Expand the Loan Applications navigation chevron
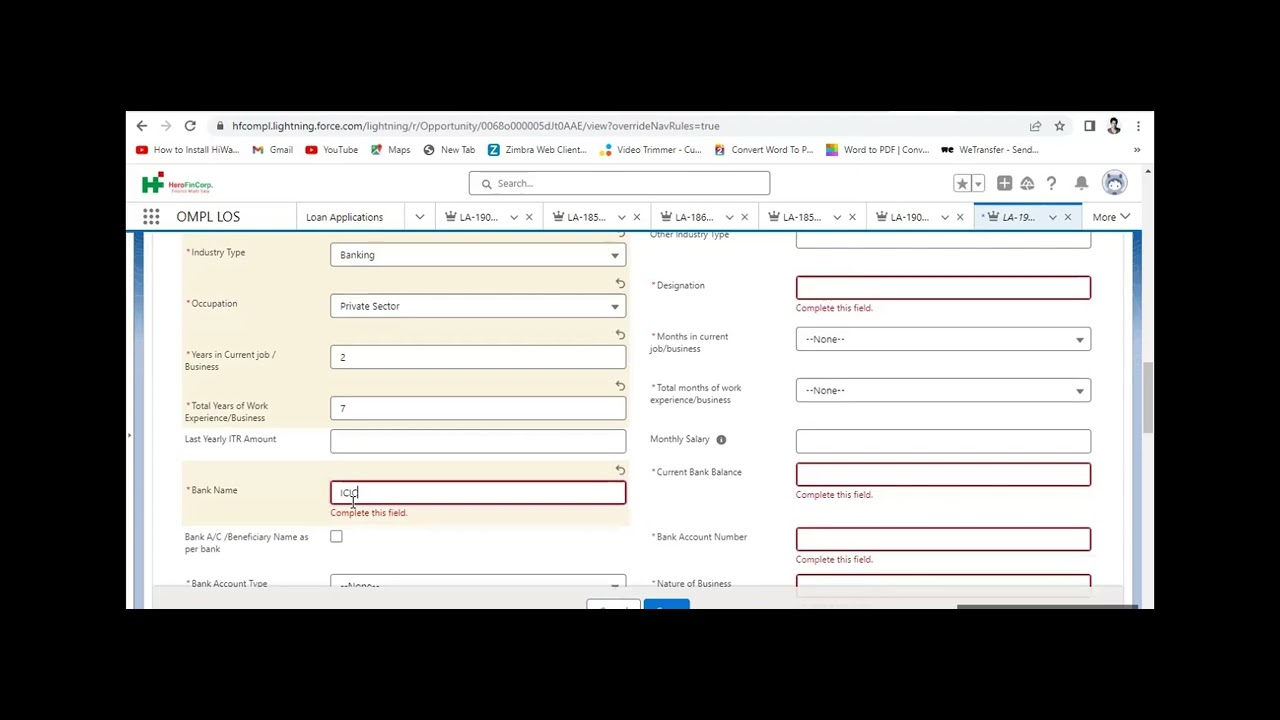 420,217
